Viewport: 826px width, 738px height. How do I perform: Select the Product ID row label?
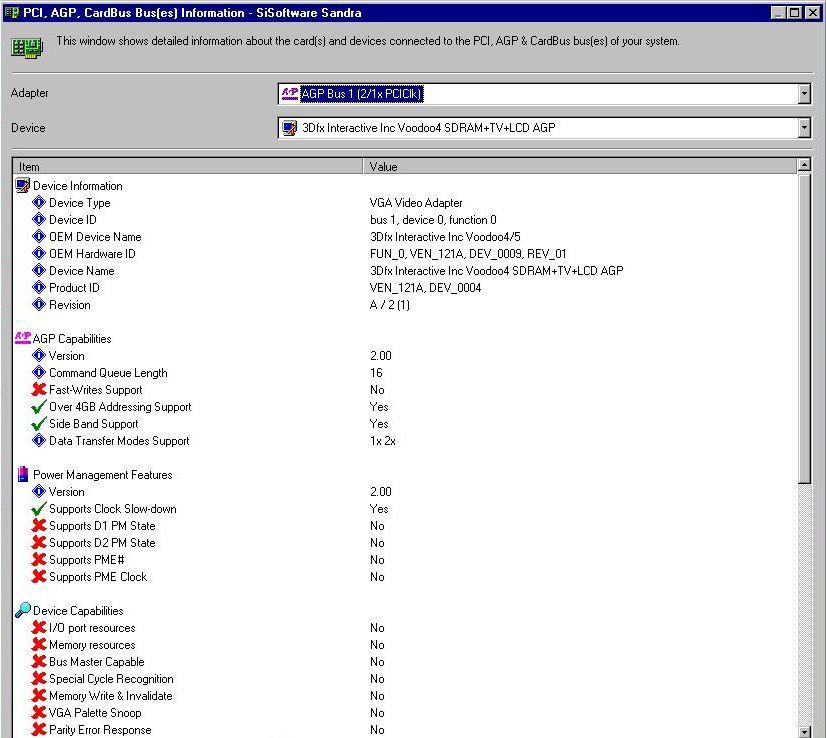click(74, 288)
